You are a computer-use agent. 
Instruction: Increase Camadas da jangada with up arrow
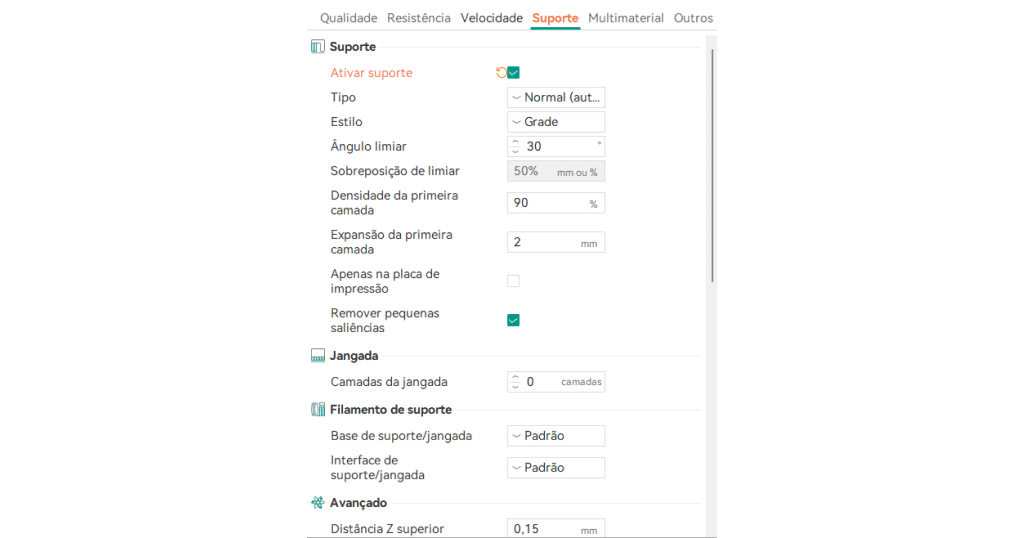tap(515, 377)
